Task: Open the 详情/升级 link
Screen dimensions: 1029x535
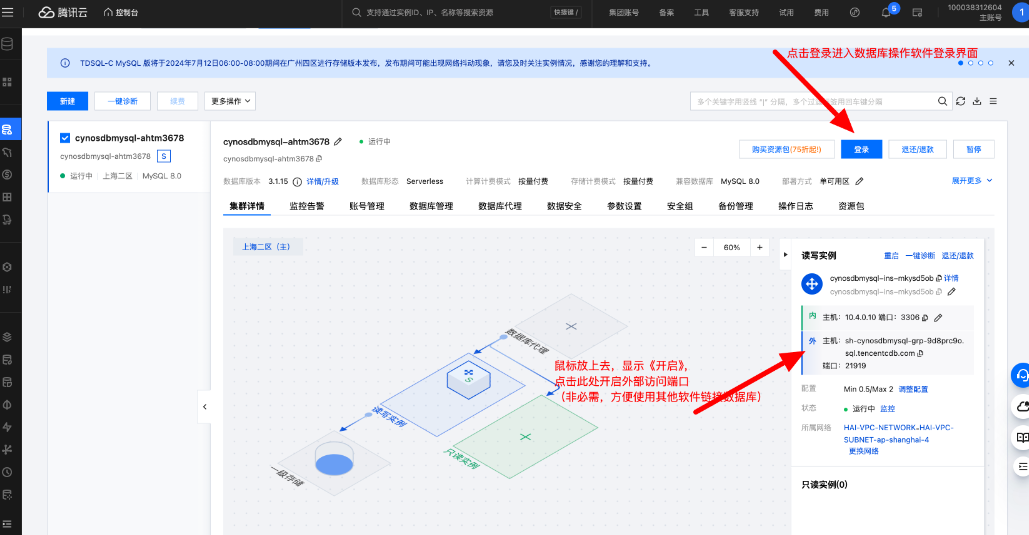Action: (322, 182)
